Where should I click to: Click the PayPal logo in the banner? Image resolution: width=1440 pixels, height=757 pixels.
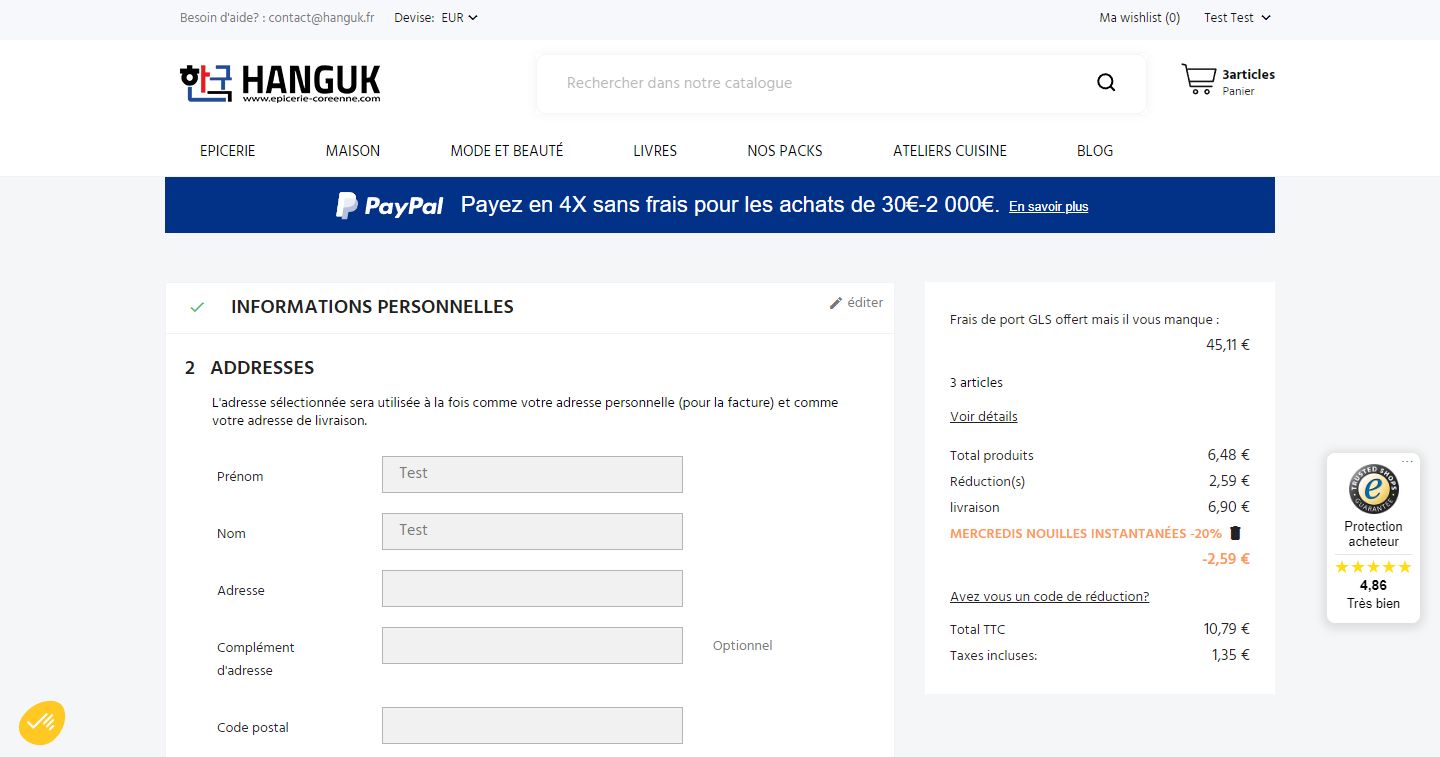(x=390, y=206)
